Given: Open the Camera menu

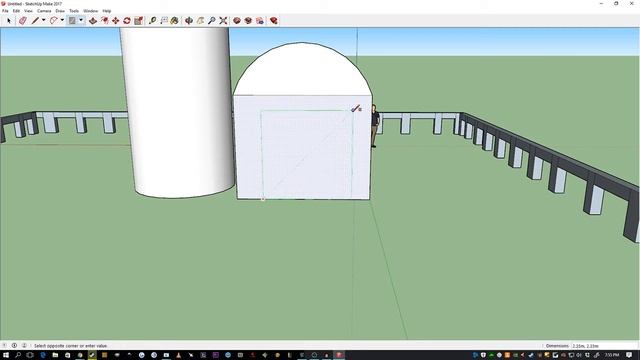Looking at the screenshot, I should coord(44,11).
